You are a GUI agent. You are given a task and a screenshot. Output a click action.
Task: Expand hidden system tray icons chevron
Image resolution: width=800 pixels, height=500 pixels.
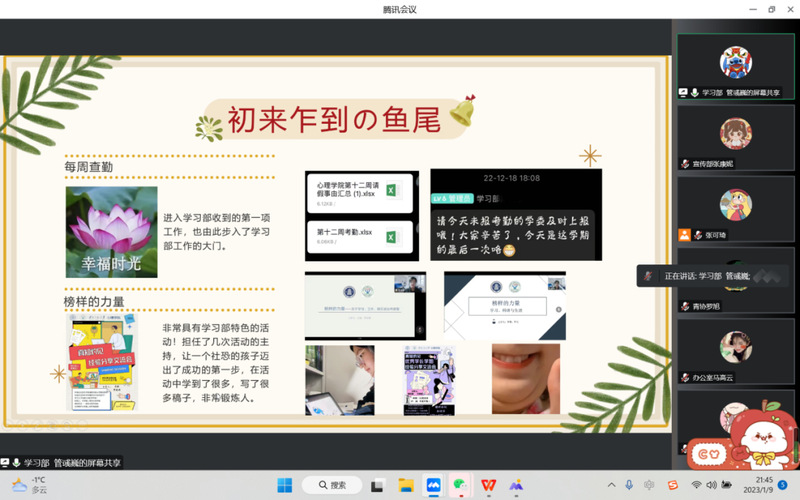point(609,485)
